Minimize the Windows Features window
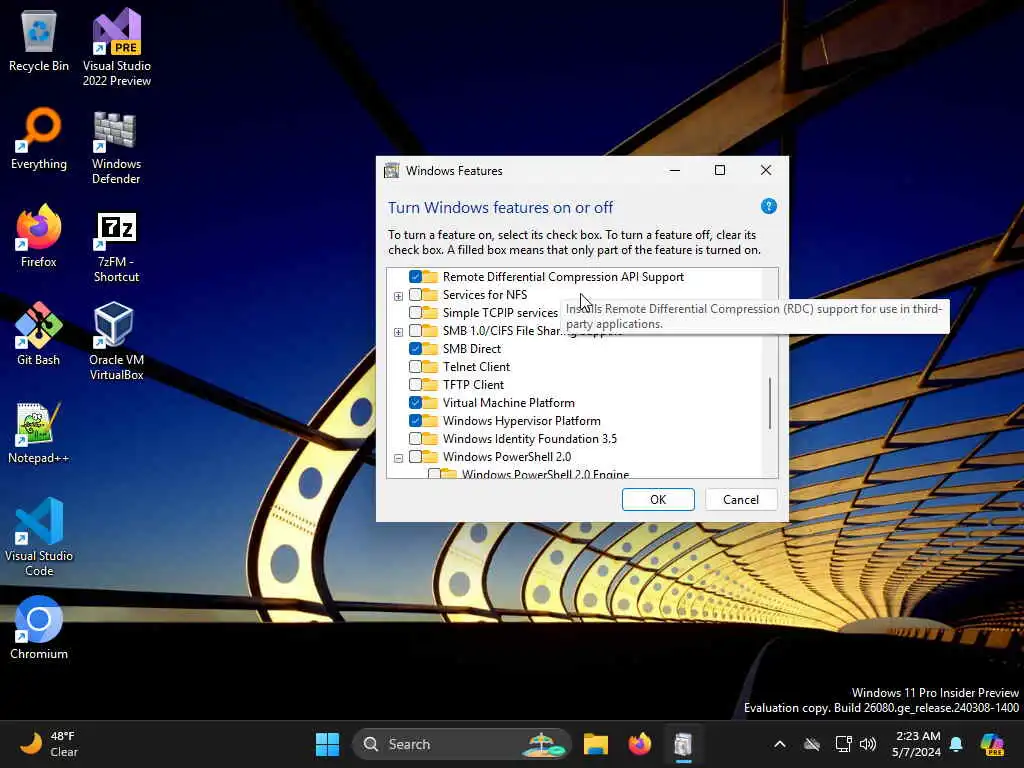The height and width of the screenshot is (768, 1024). [675, 170]
